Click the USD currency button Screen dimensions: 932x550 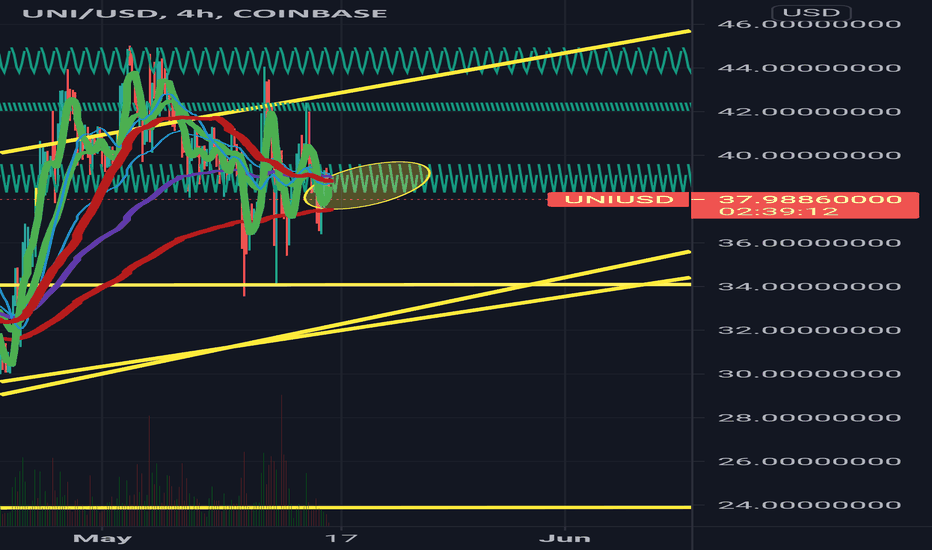[x=811, y=12]
